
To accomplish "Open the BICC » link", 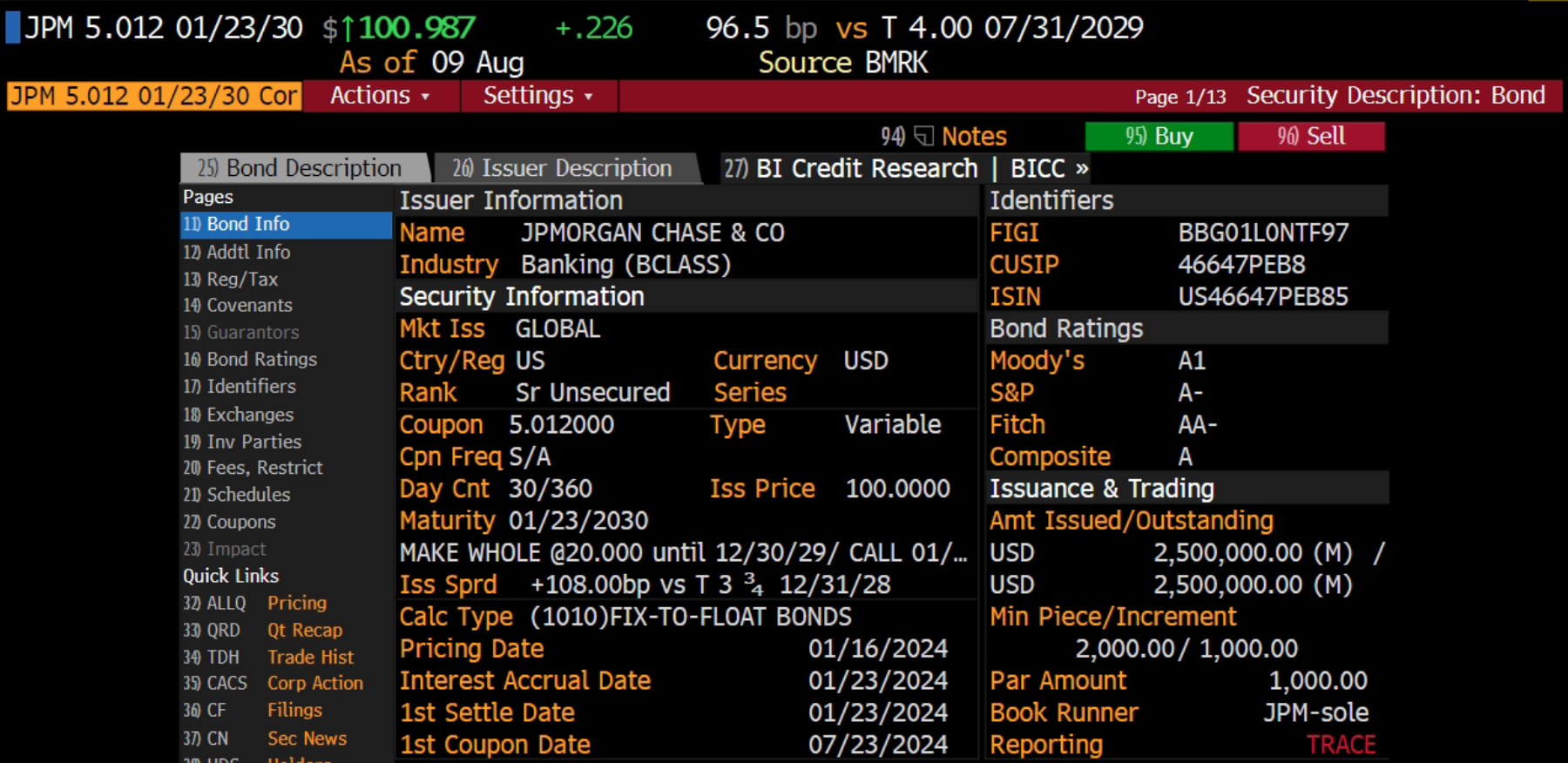I will point(1050,168).
